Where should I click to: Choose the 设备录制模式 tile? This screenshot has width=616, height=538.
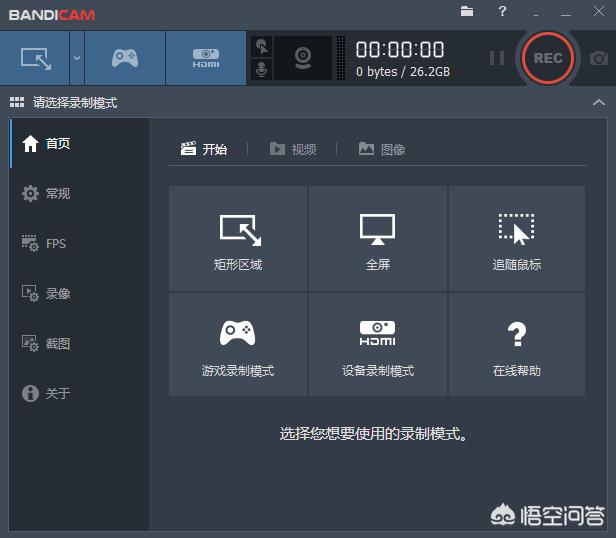(x=378, y=344)
